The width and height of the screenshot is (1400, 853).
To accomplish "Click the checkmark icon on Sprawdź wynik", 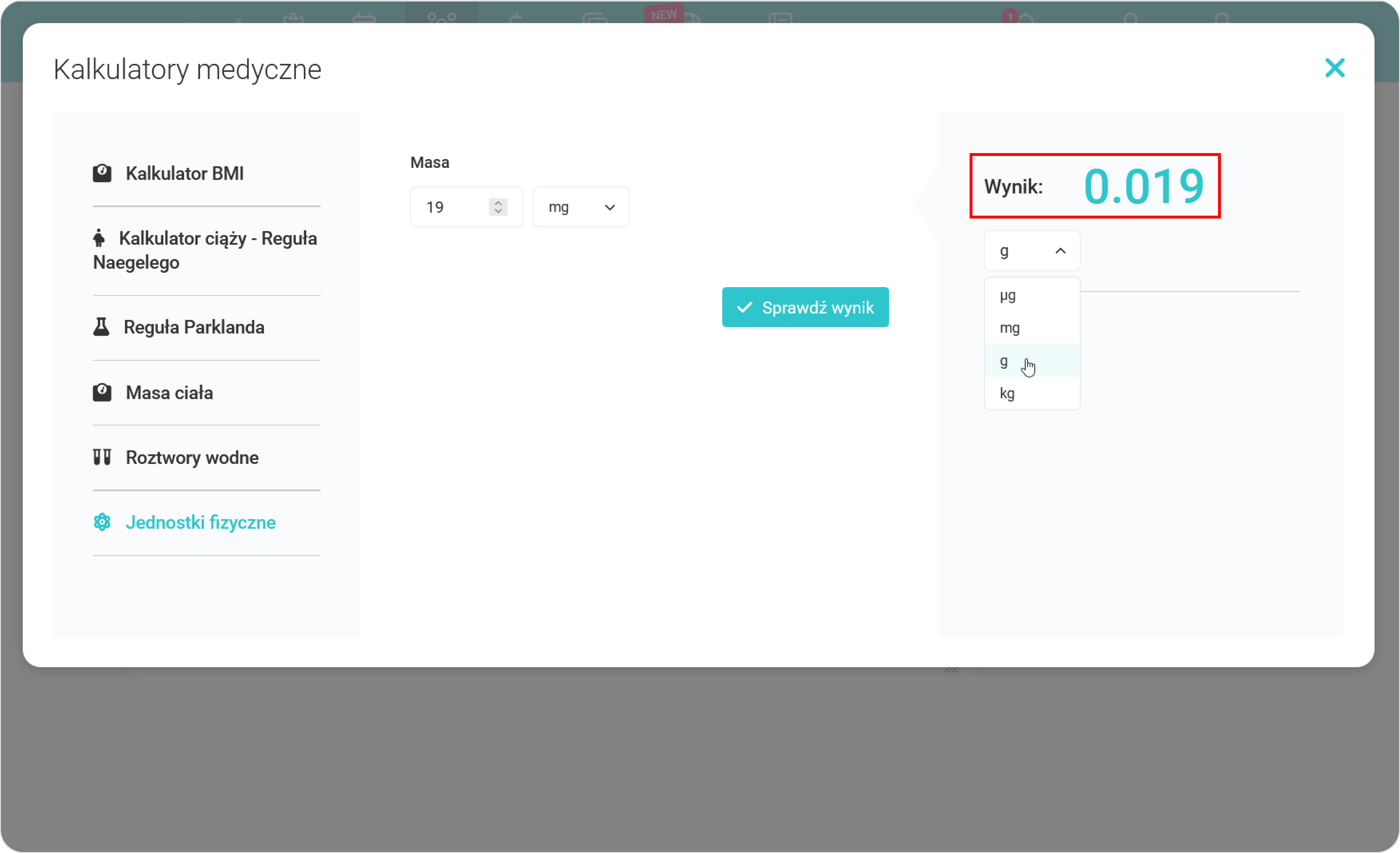I will pos(744,307).
